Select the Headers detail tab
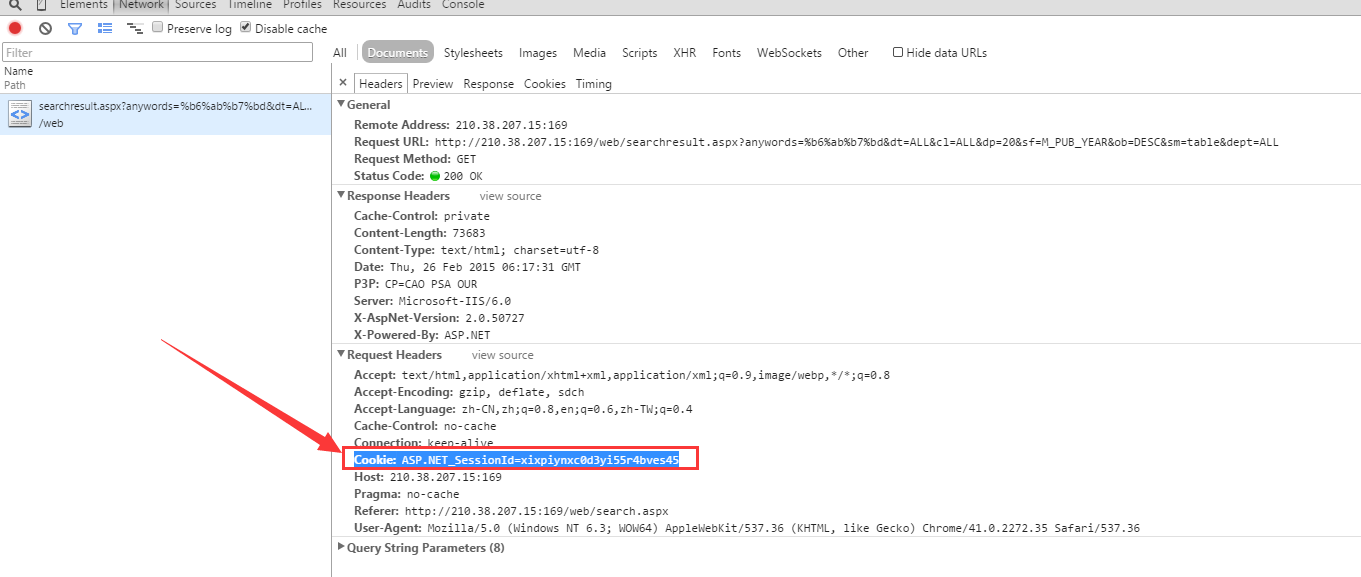This screenshot has width=1361, height=577. tap(380, 84)
